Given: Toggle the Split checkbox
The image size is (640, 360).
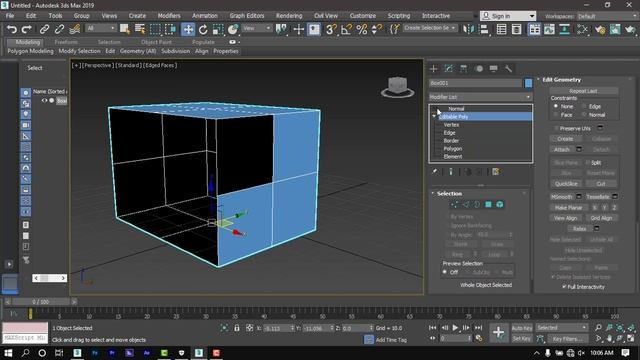Looking at the screenshot, I should point(588,162).
